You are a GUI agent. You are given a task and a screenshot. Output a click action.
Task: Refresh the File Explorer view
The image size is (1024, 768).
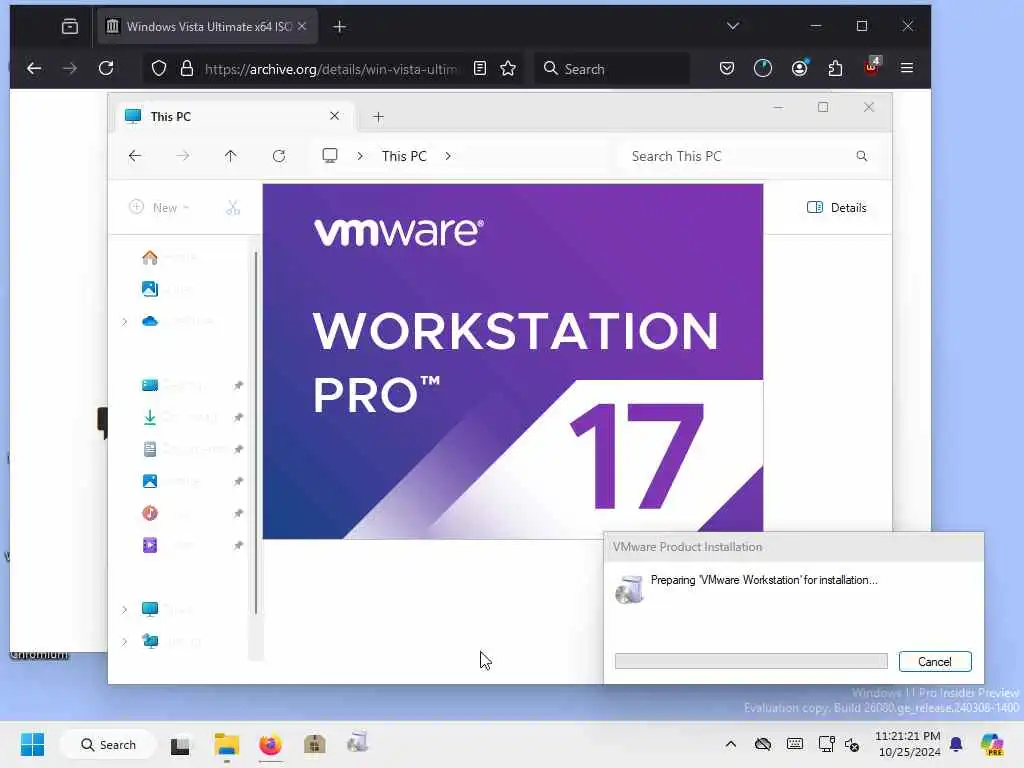[x=279, y=155]
